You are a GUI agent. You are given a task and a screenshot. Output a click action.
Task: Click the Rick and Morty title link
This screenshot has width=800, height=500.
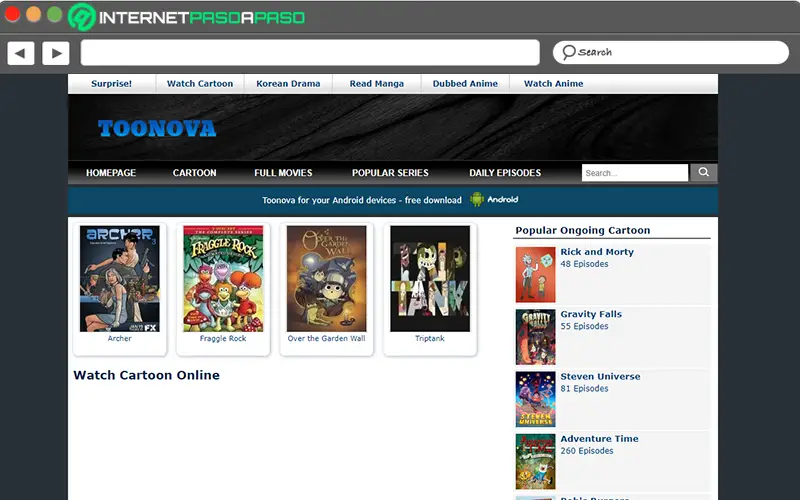(597, 252)
